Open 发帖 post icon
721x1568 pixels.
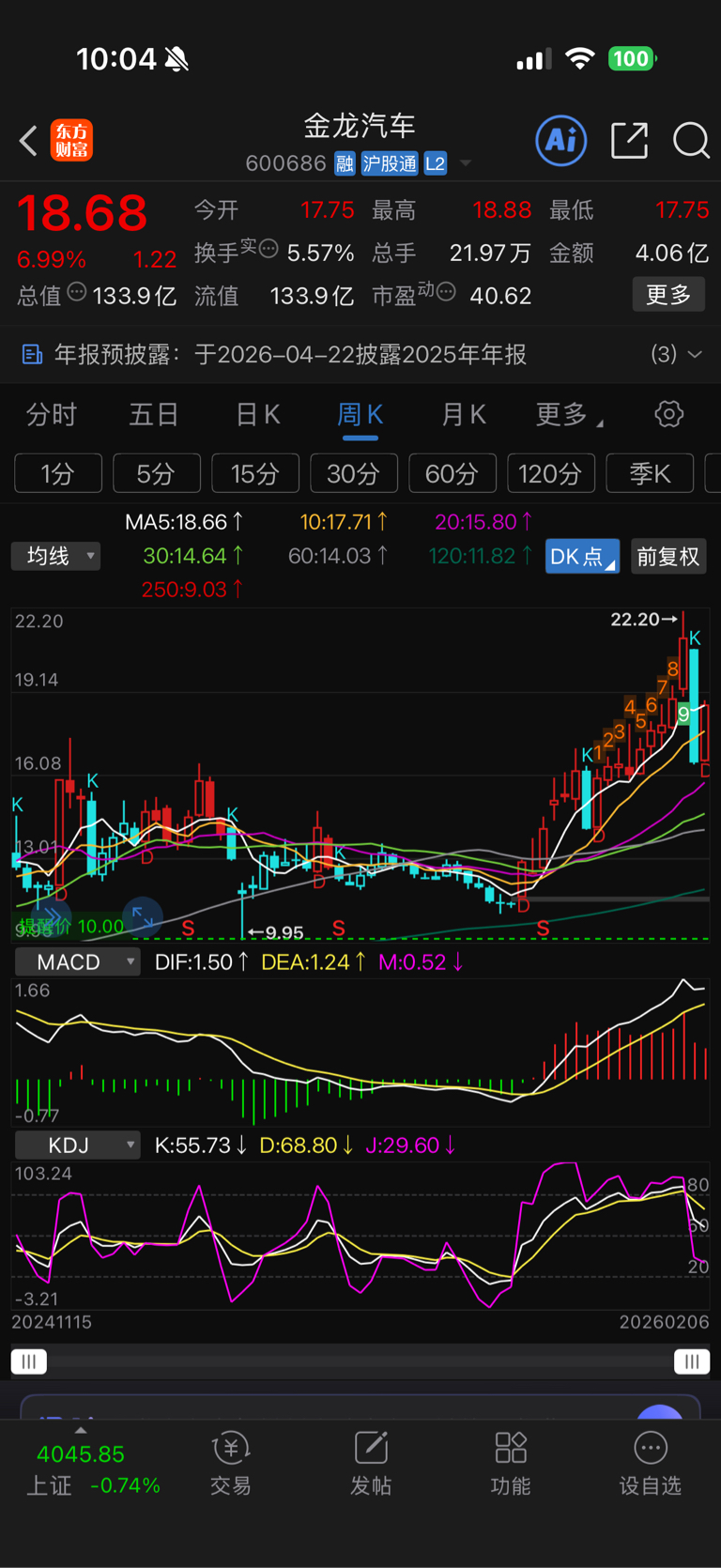(371, 1465)
